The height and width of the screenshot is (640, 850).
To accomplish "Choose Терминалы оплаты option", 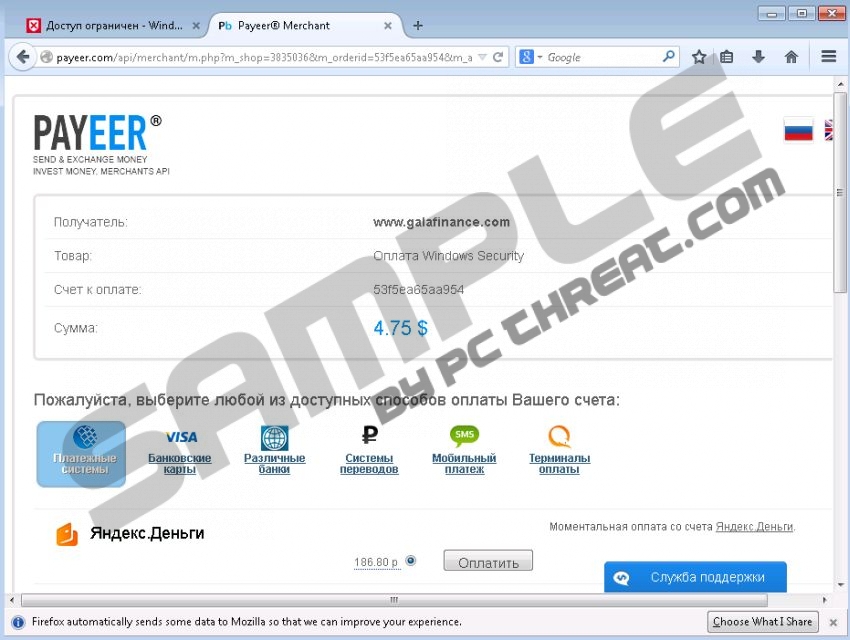I will click(559, 451).
